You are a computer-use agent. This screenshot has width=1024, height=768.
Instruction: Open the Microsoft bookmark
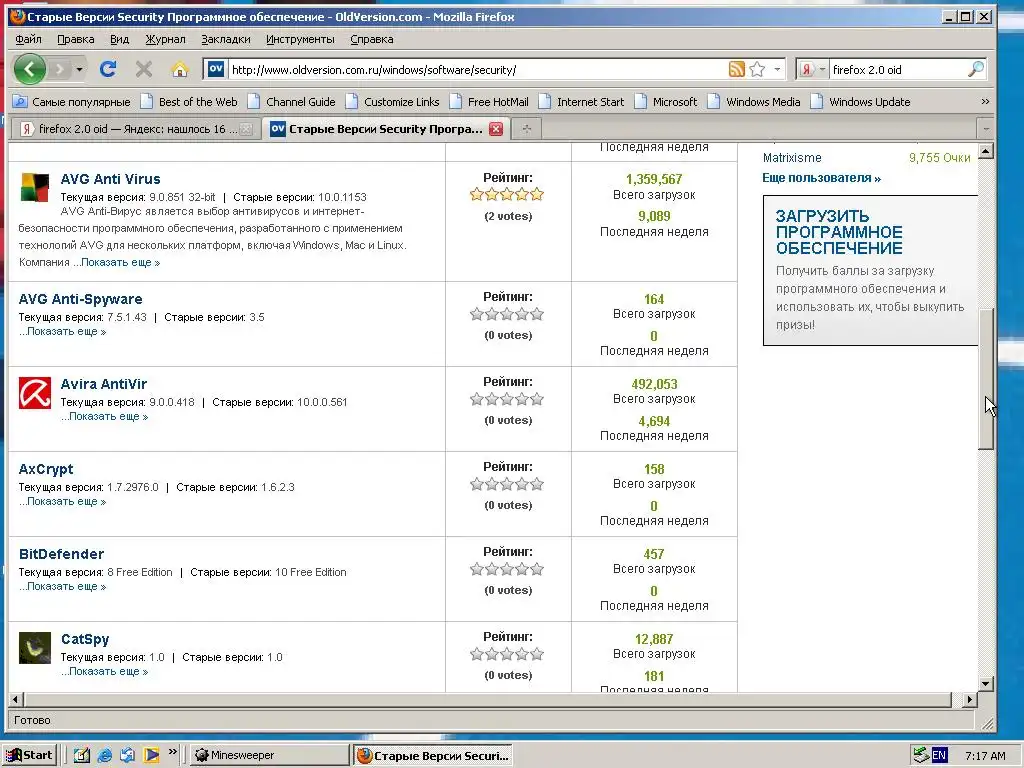click(x=666, y=102)
